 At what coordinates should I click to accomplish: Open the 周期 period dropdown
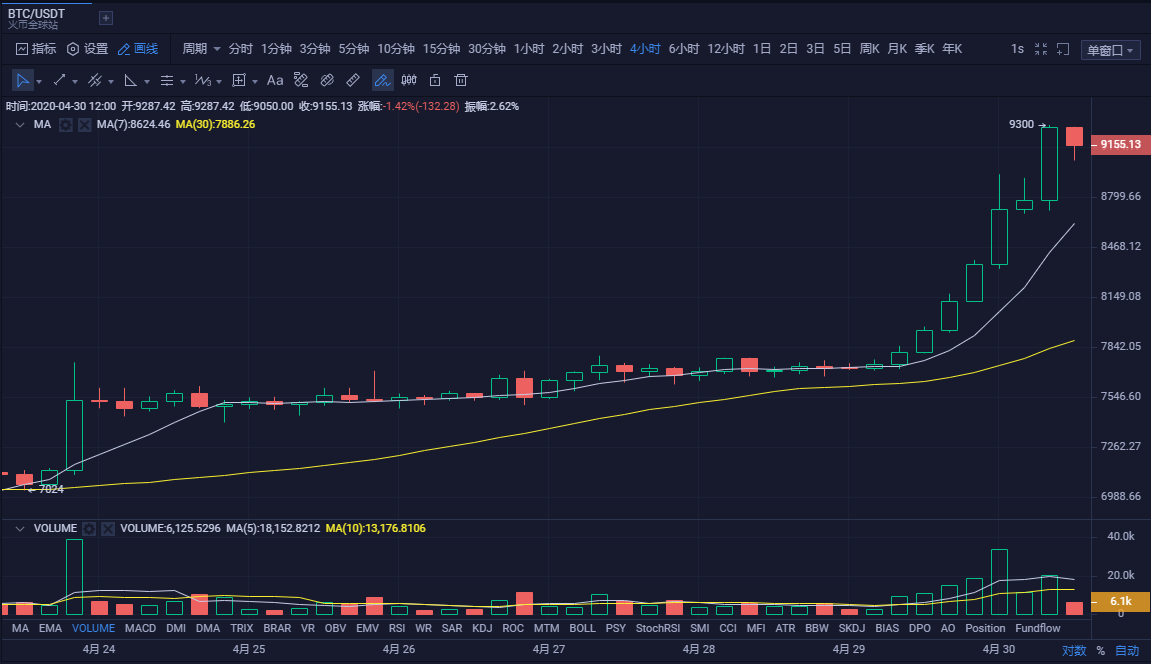point(201,48)
